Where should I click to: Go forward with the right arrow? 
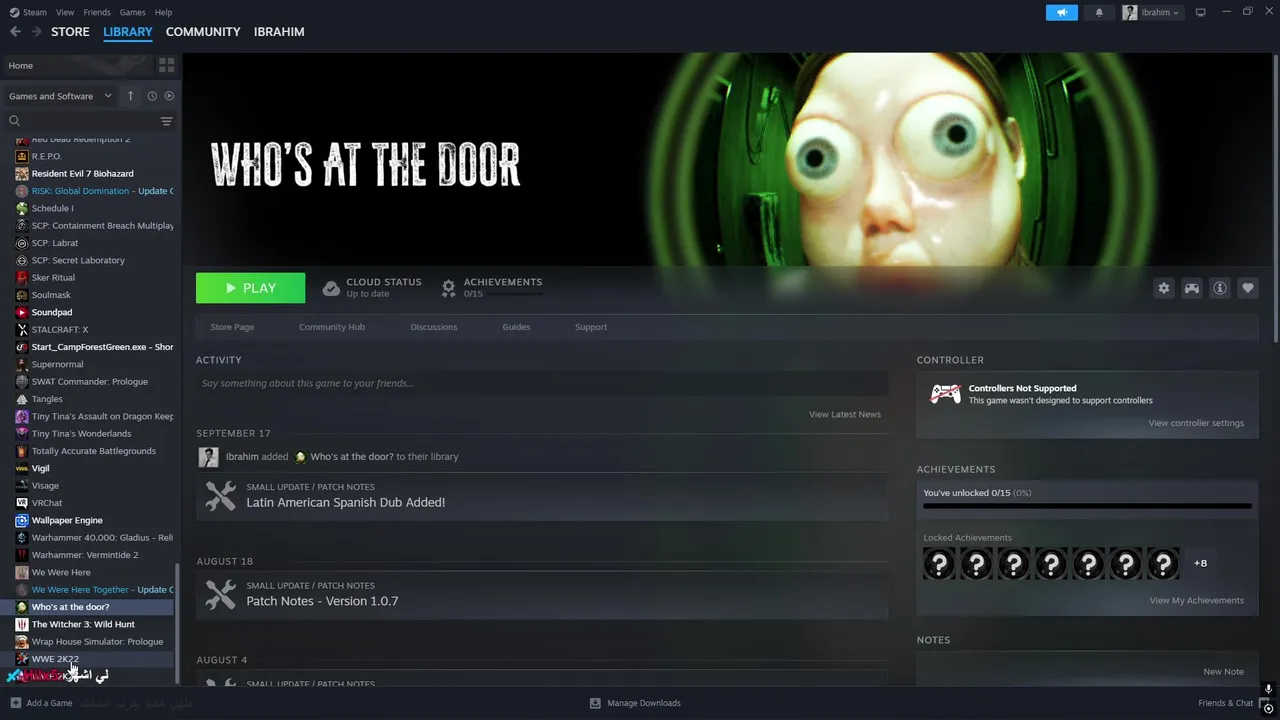(37, 32)
